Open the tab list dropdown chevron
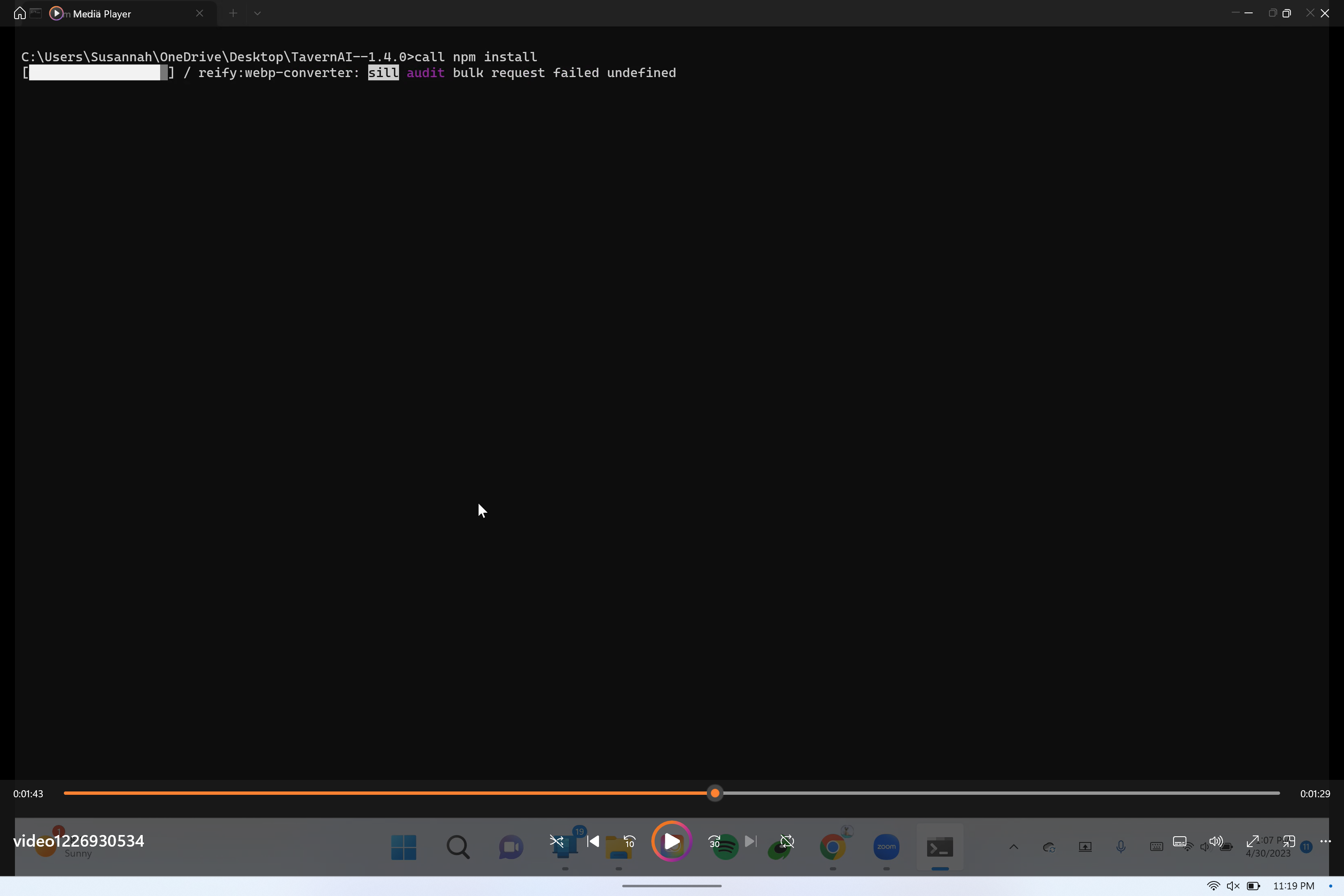Image resolution: width=1344 pixels, height=896 pixels. (x=257, y=13)
